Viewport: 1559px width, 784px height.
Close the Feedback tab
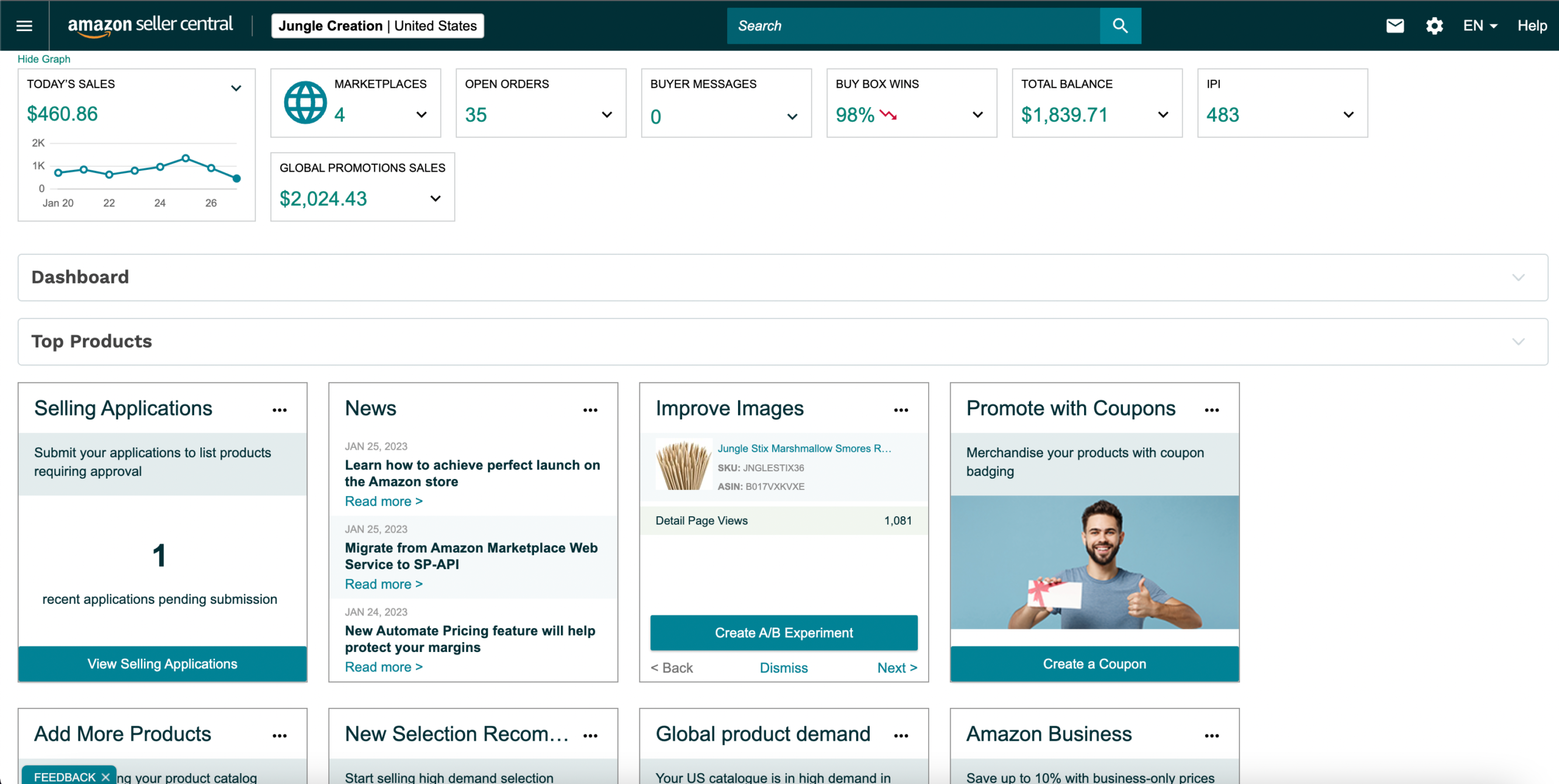(105, 777)
